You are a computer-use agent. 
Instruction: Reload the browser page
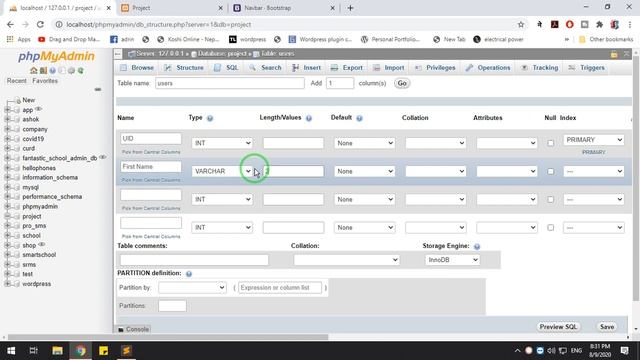40,24
